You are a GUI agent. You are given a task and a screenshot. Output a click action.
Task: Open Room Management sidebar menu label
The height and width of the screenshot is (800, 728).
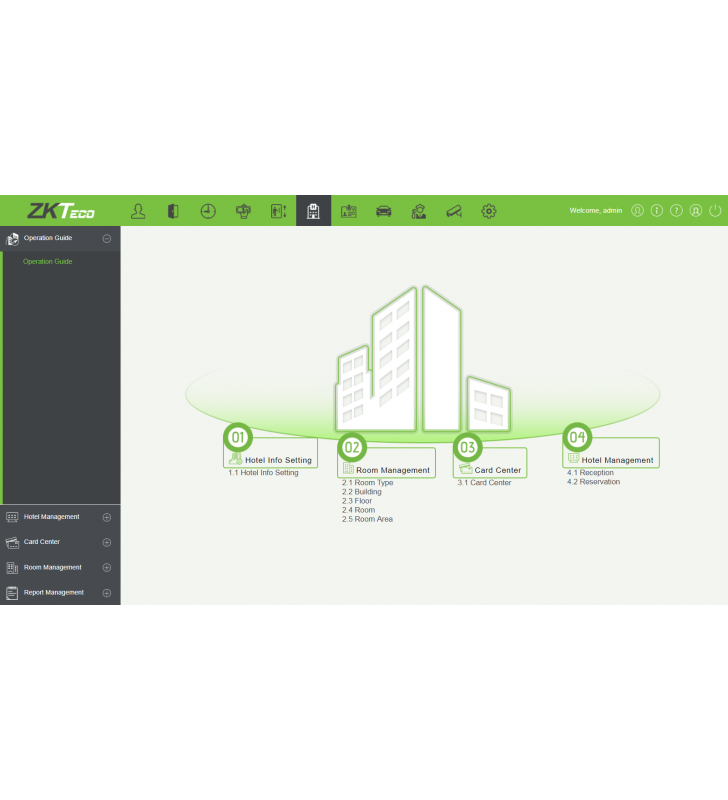(x=53, y=567)
